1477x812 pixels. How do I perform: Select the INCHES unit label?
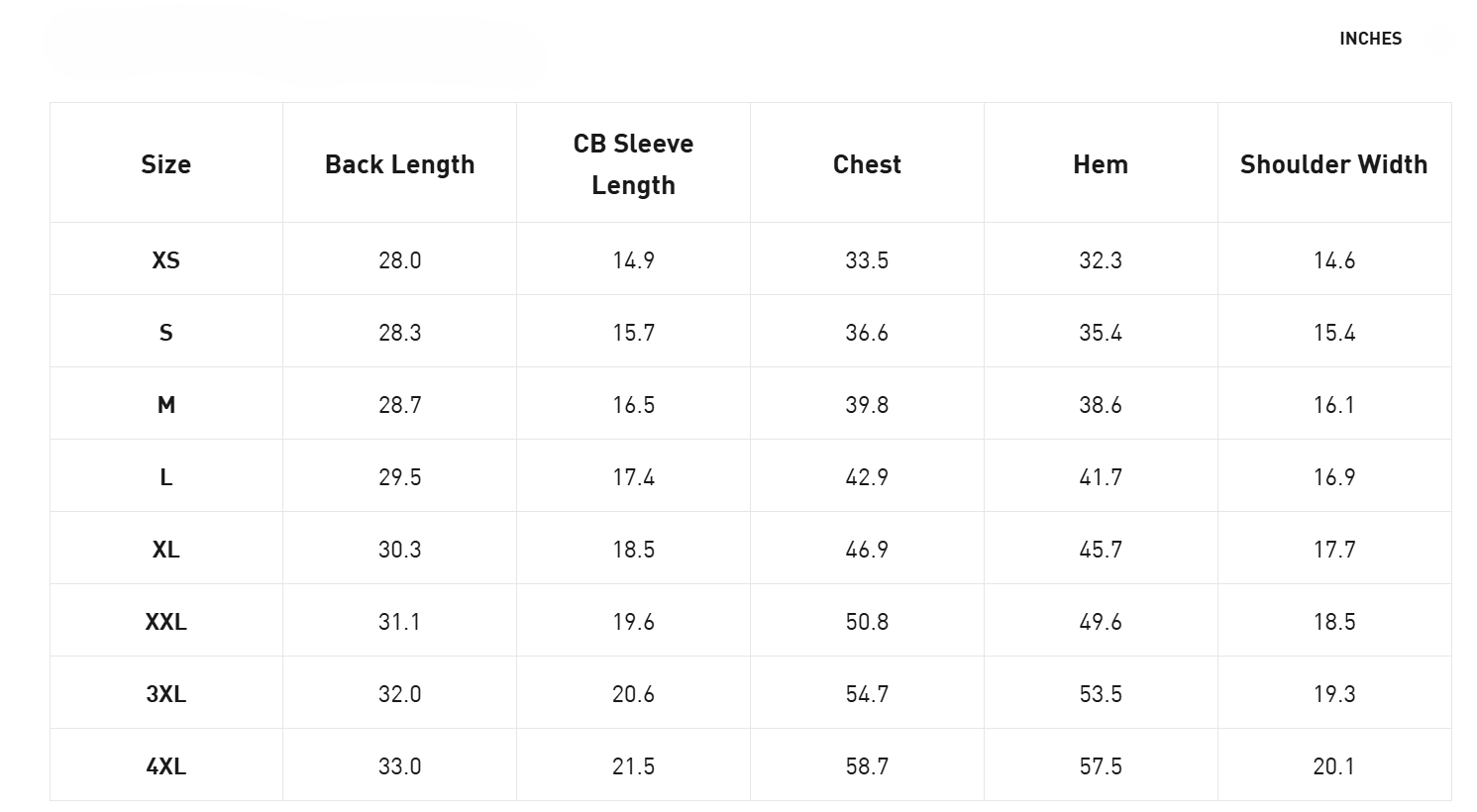[1370, 39]
